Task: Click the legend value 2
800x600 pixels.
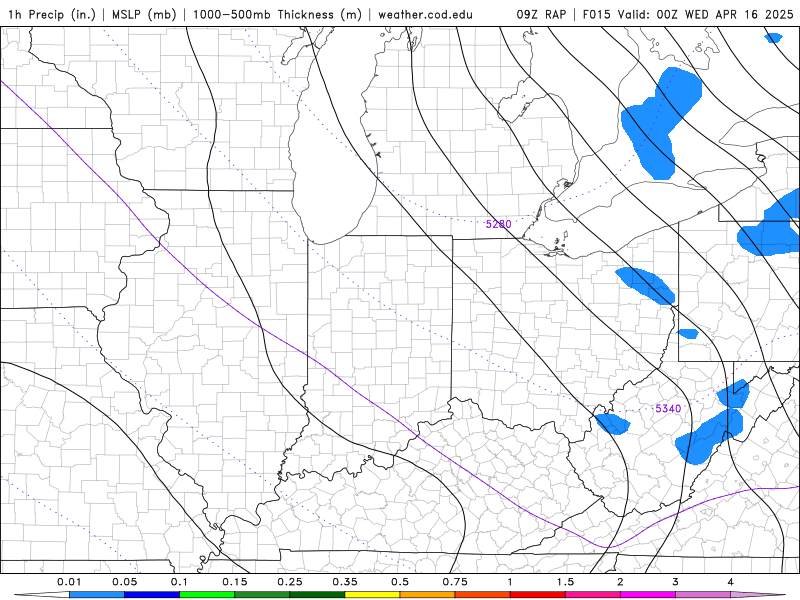Action: click(620, 582)
